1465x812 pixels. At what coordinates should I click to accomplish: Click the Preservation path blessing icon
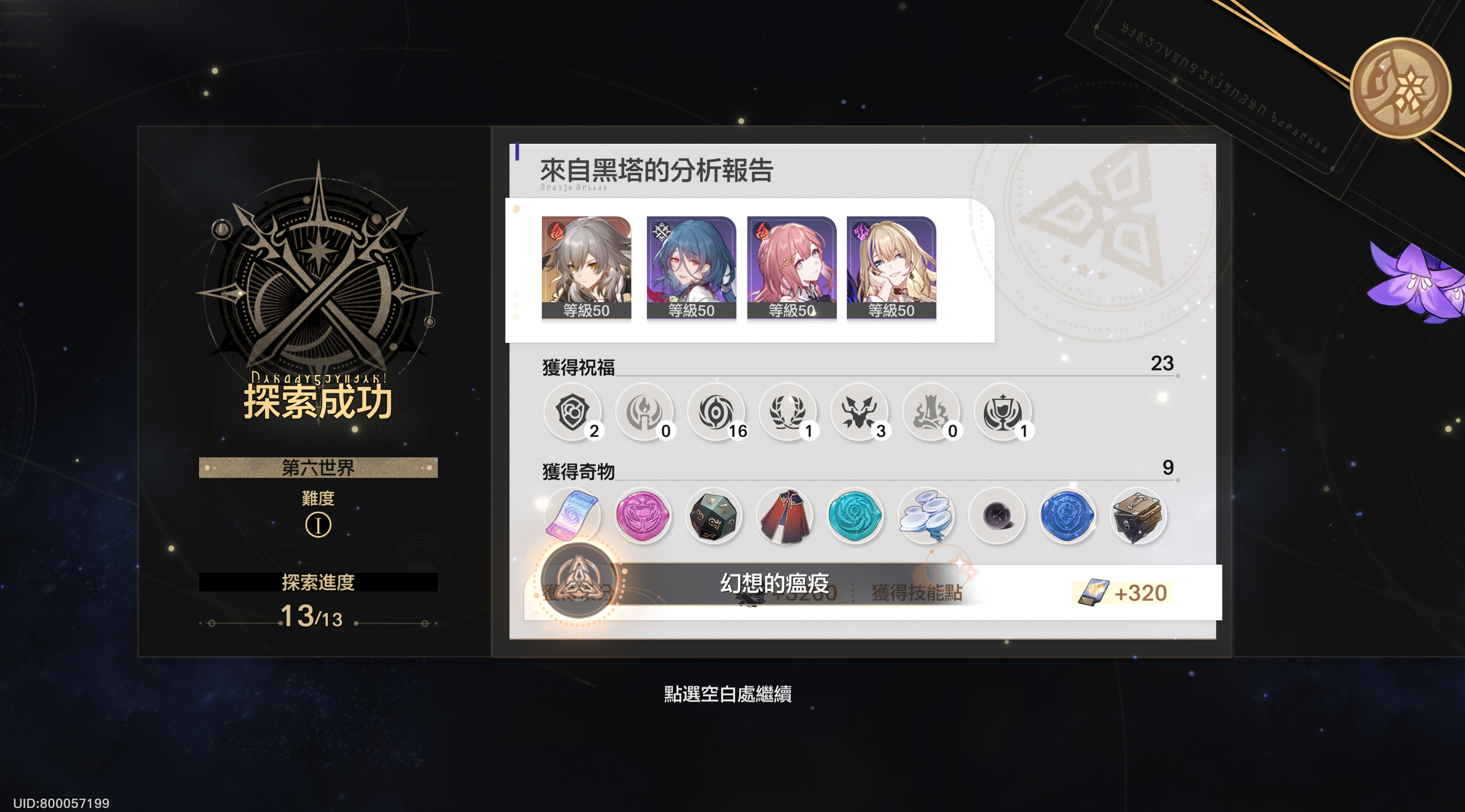[x=572, y=412]
